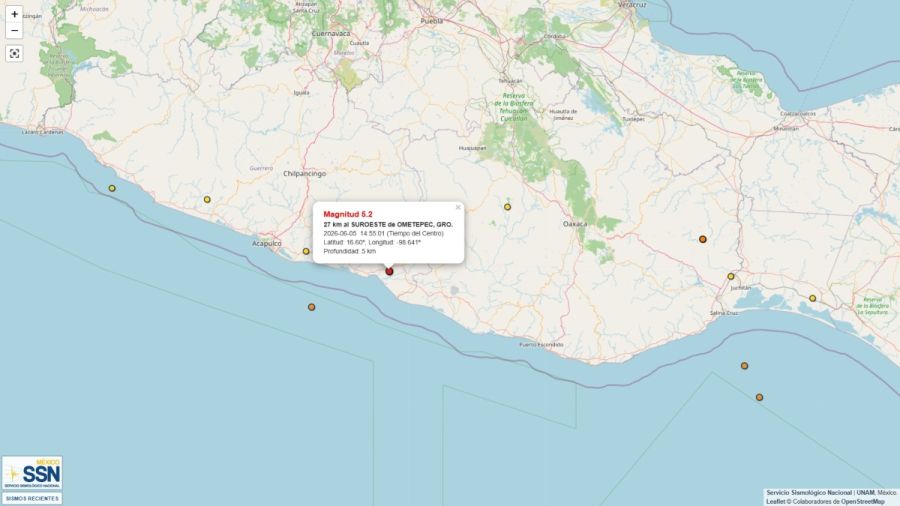The image size is (900, 506).
Task: Select yellow marker near Juchitán
Action: [731, 277]
